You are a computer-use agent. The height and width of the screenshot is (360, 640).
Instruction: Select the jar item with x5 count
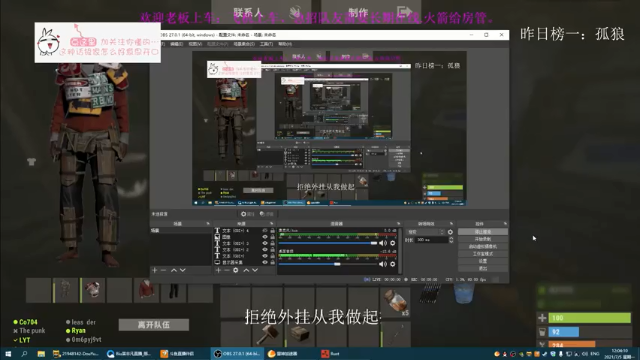396,302
